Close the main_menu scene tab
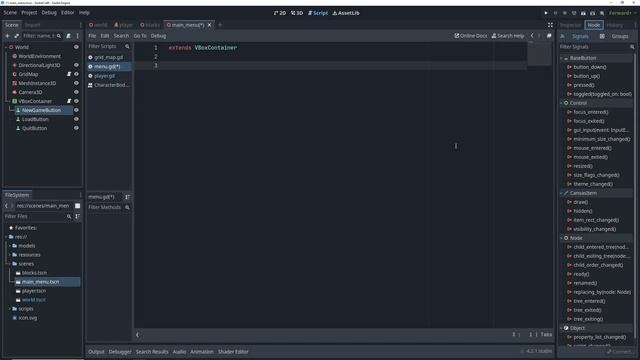The height and width of the screenshot is (360, 640). [x=209, y=25]
